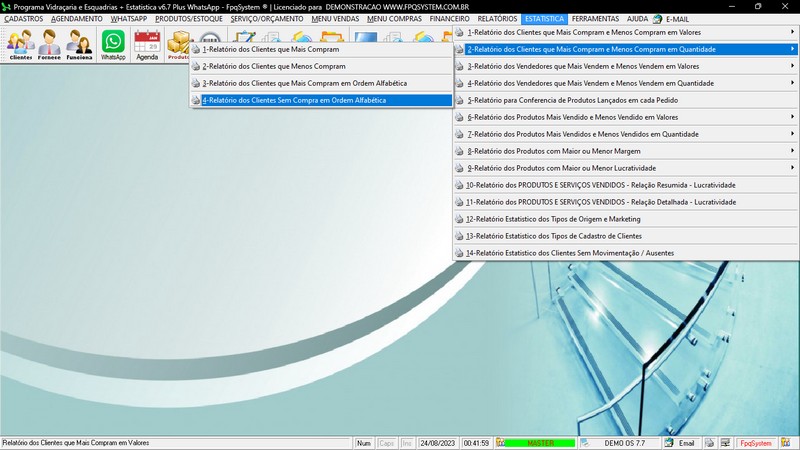Open the FINANCEIRO menu

point(449,19)
